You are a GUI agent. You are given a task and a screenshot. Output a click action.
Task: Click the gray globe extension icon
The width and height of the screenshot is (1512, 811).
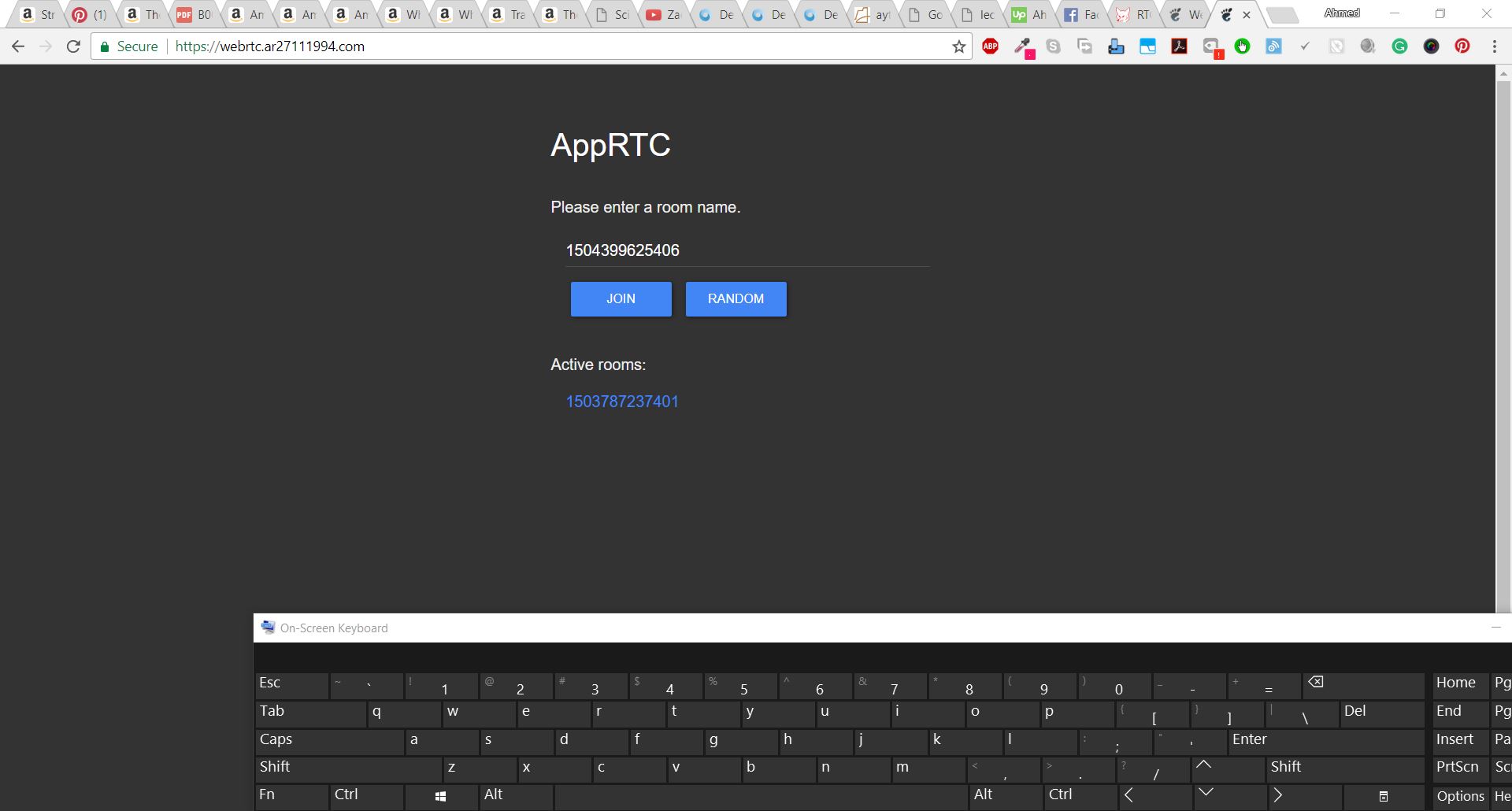[1368, 46]
